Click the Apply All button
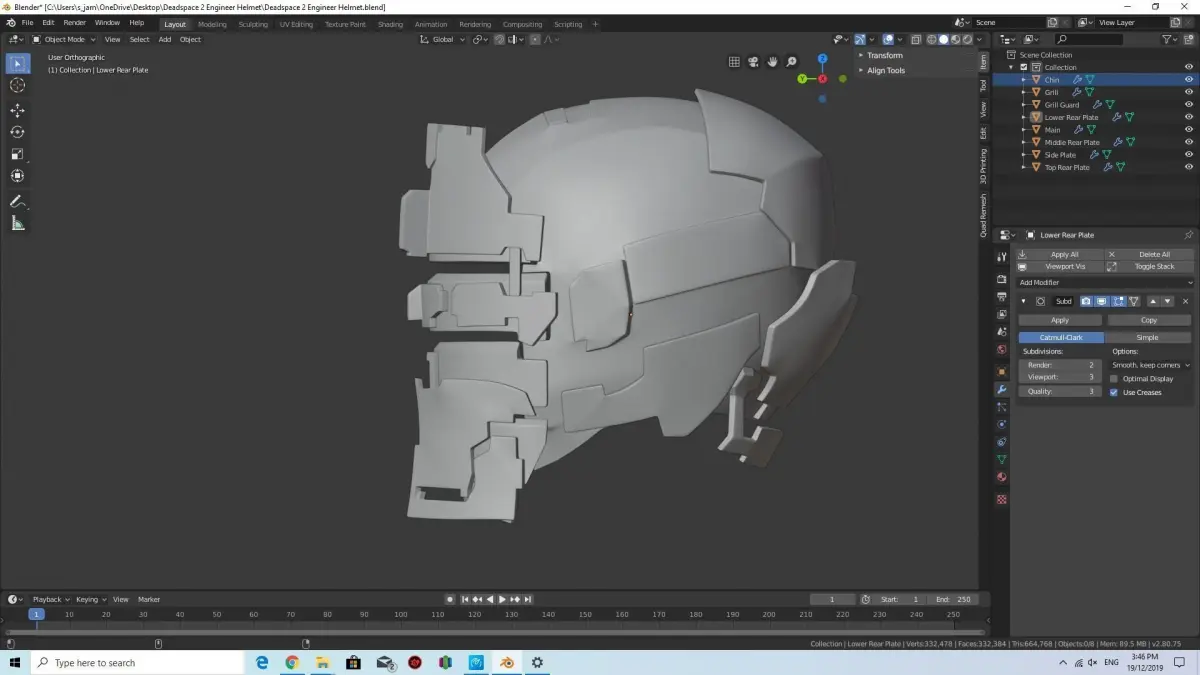This screenshot has width=1200, height=675. point(1060,254)
